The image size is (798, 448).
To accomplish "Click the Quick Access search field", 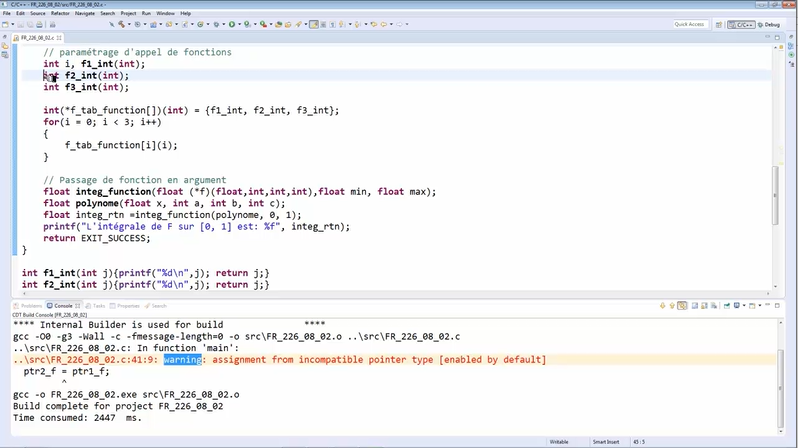I will pos(690,24).
